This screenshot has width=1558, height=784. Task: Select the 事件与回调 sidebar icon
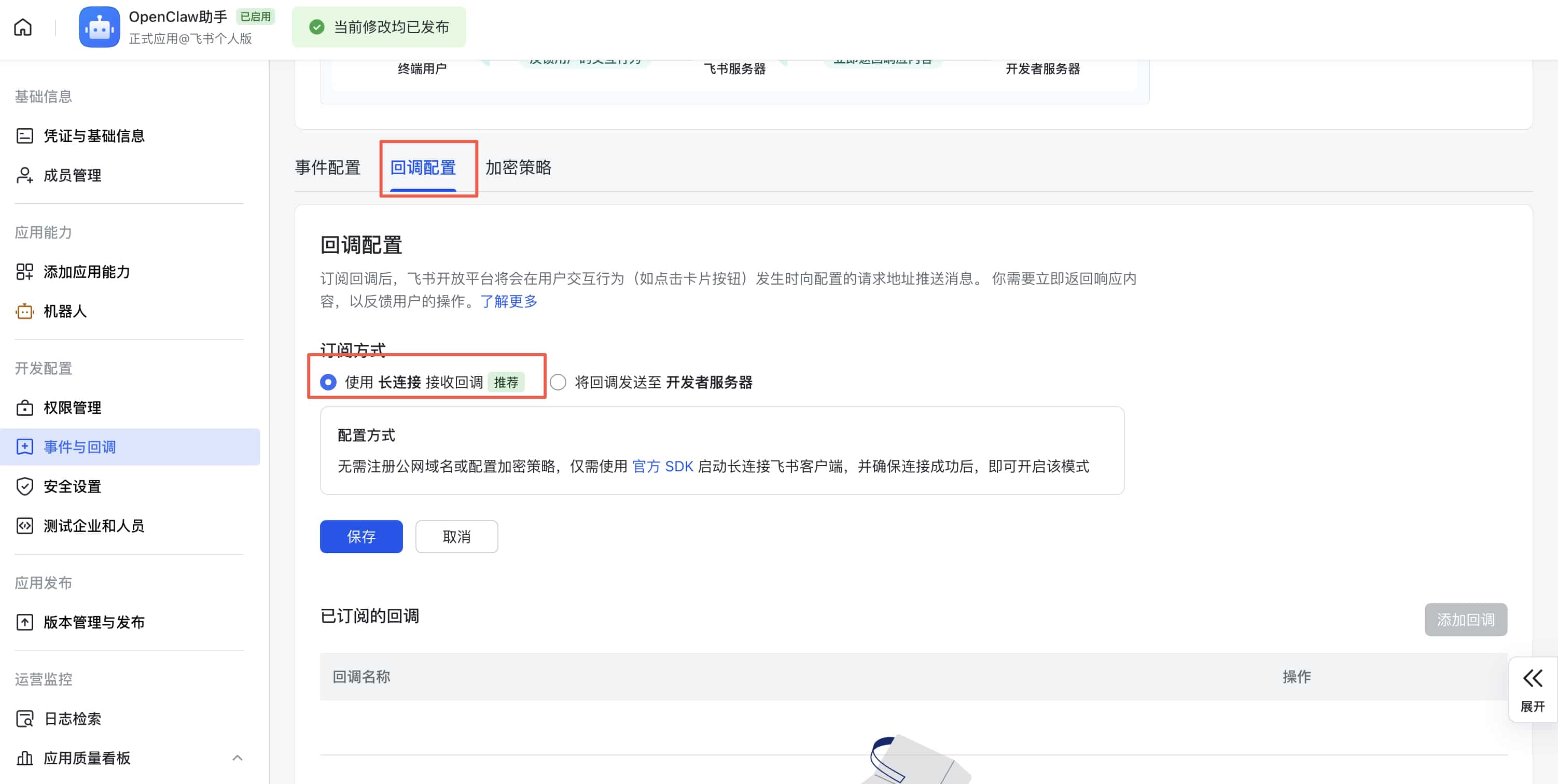(x=24, y=447)
